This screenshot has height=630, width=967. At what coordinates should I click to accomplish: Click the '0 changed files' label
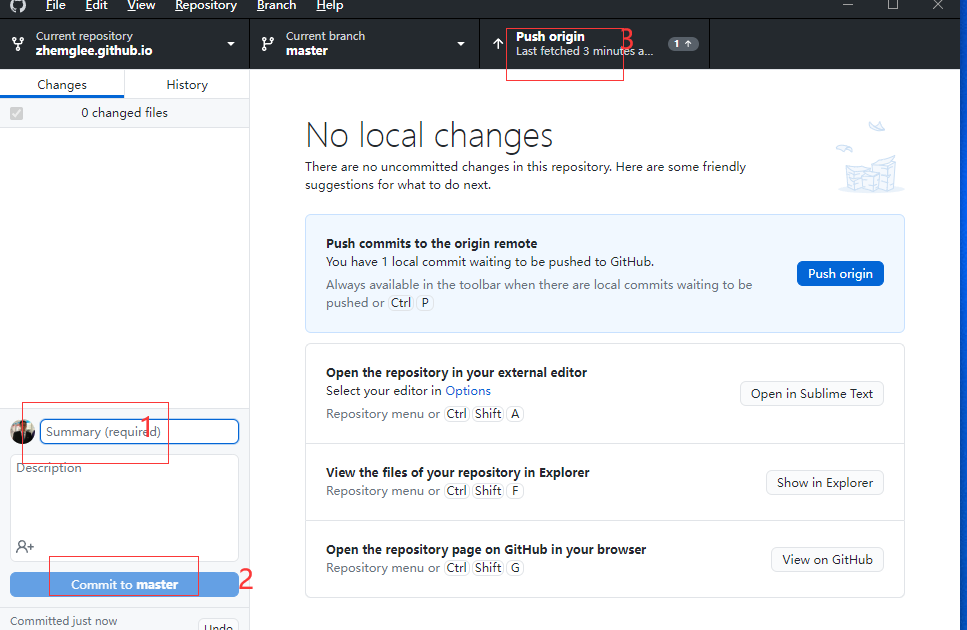pos(125,113)
